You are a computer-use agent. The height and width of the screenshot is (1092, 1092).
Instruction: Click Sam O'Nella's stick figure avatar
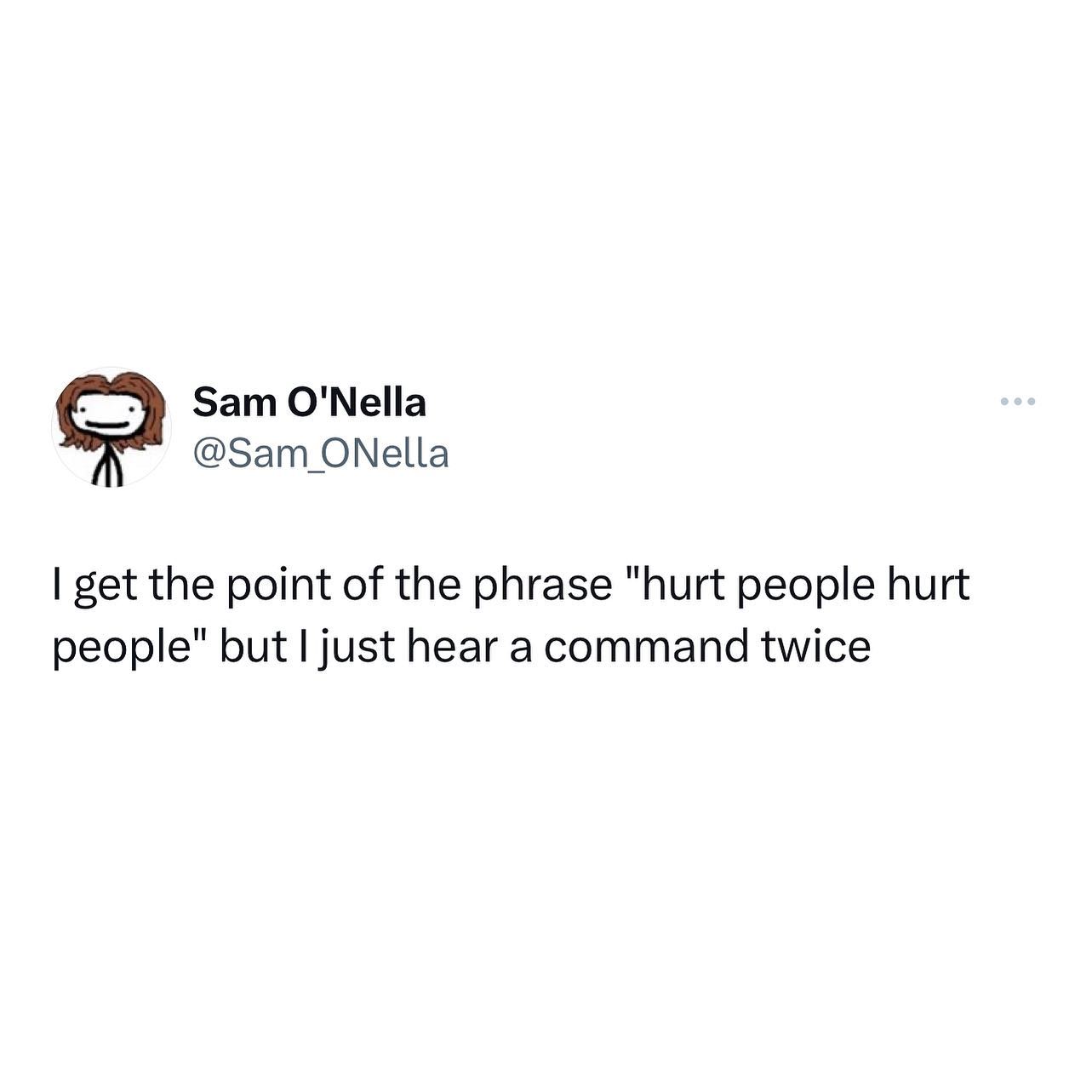point(111,426)
